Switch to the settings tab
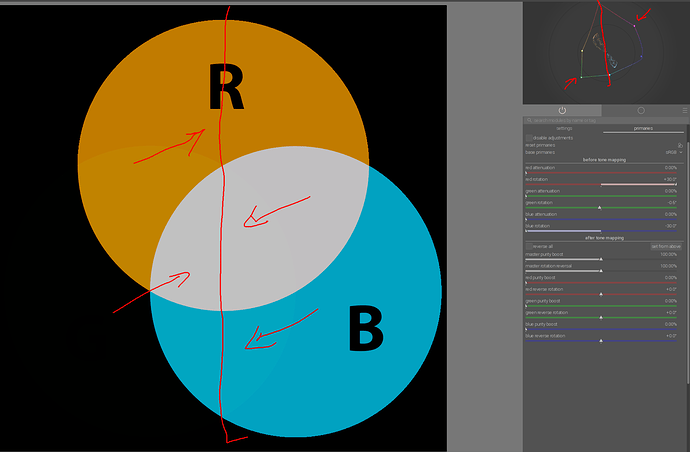 coord(564,129)
